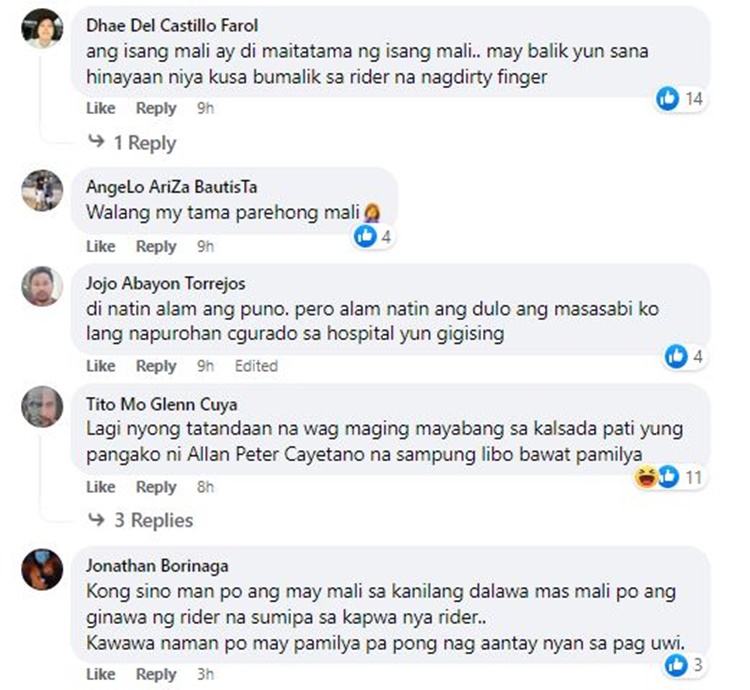
Task: Reply to Tito Mo Glenn Cuya's comment
Action: point(156,487)
